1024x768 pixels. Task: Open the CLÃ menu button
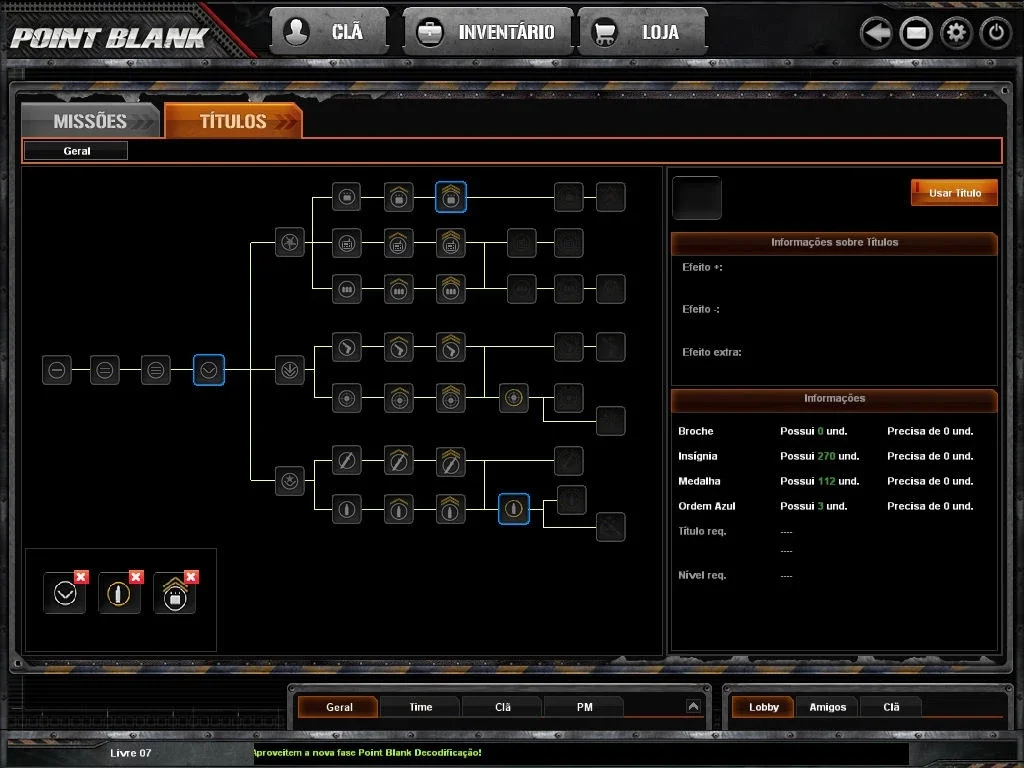point(329,31)
